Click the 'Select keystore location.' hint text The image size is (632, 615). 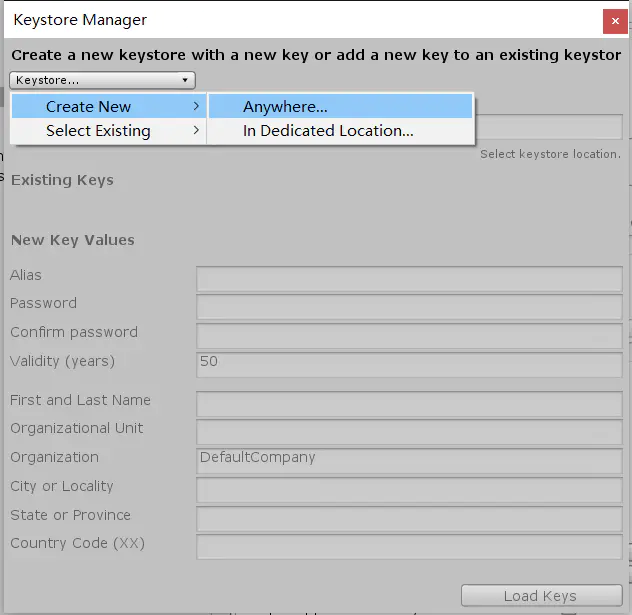pos(551,154)
